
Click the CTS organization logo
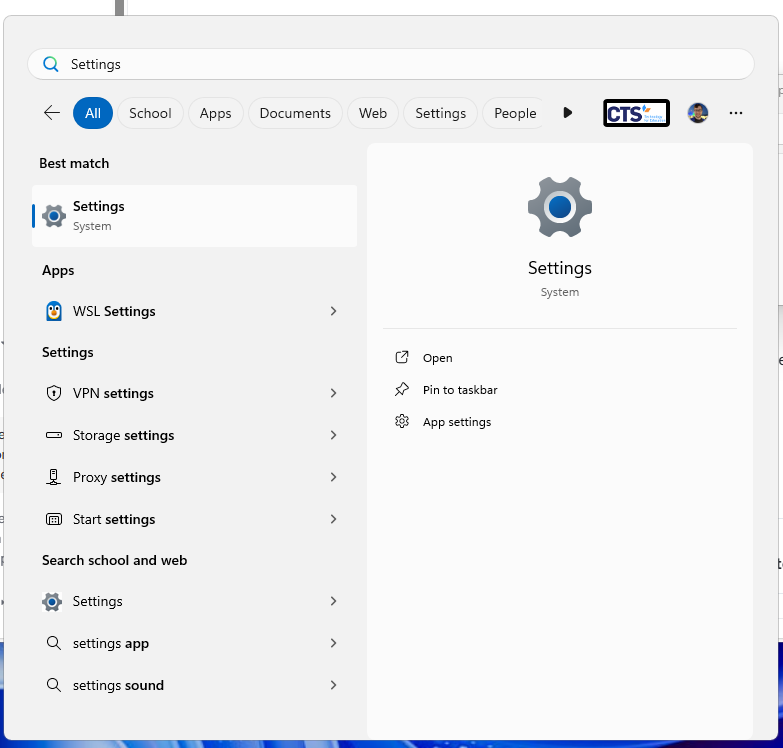(636, 113)
